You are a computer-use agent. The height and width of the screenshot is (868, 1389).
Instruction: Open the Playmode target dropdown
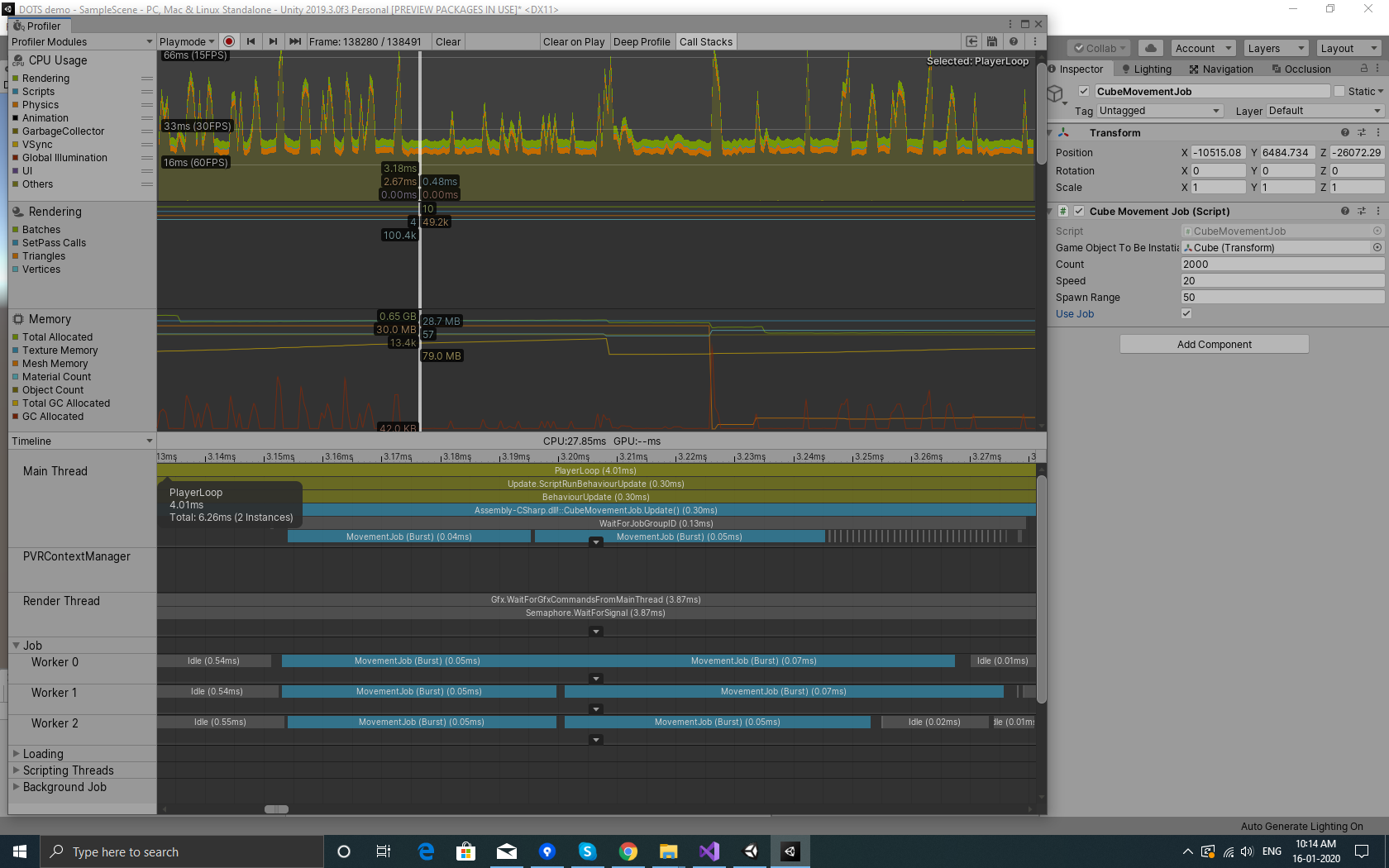click(186, 41)
